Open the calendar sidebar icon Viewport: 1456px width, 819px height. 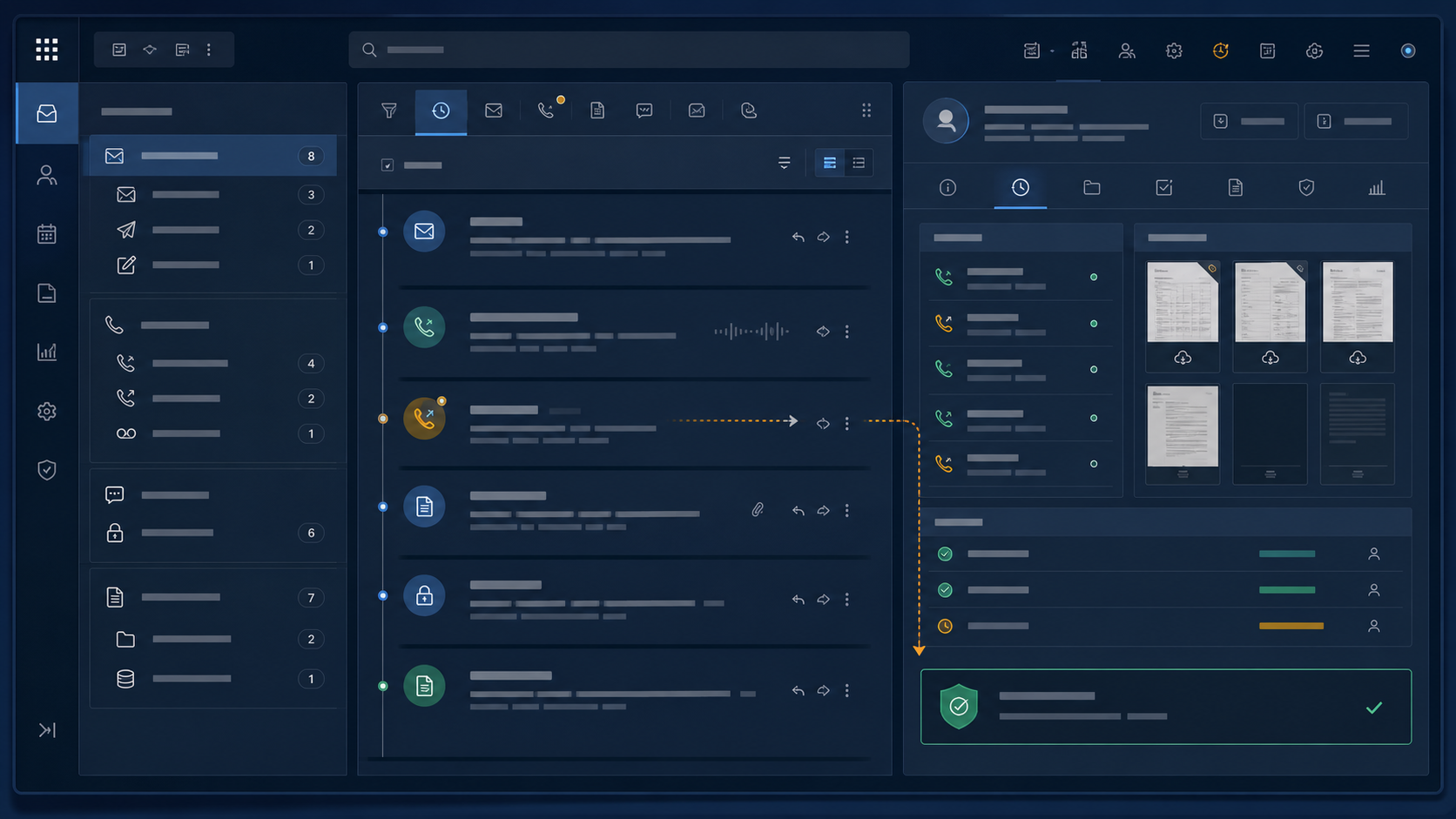(x=47, y=234)
